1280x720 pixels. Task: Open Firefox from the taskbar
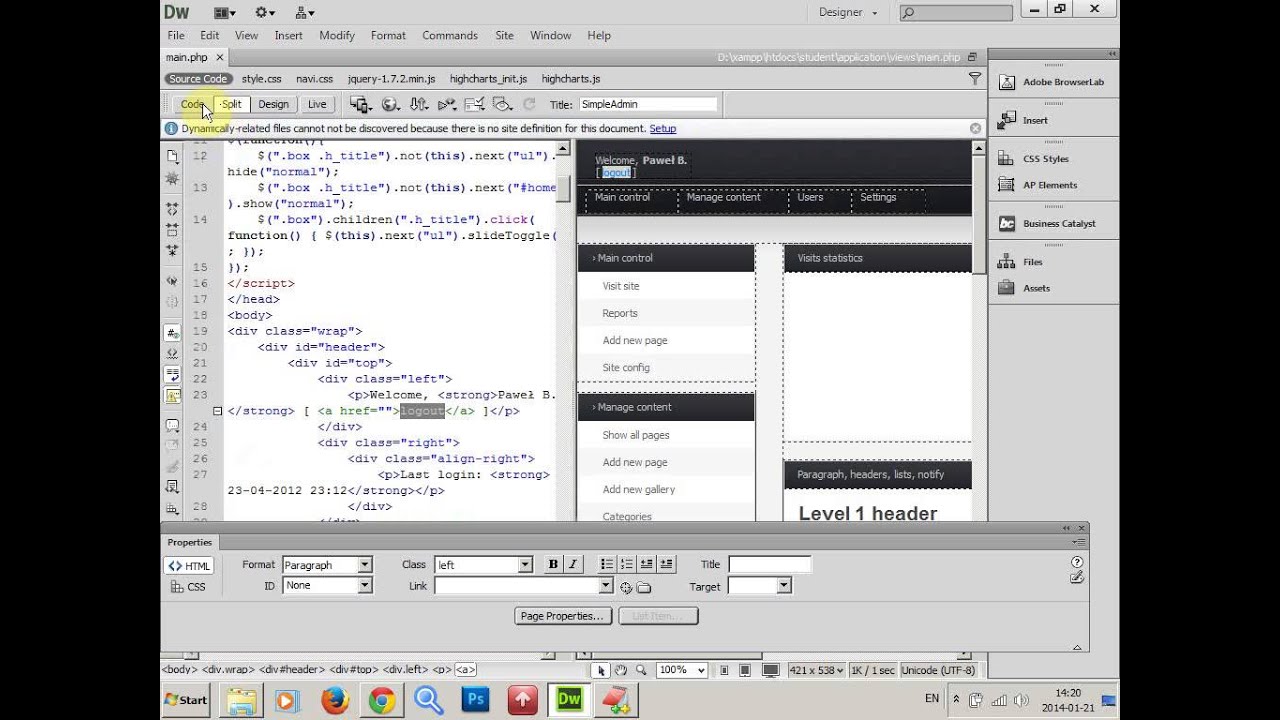tap(335, 700)
